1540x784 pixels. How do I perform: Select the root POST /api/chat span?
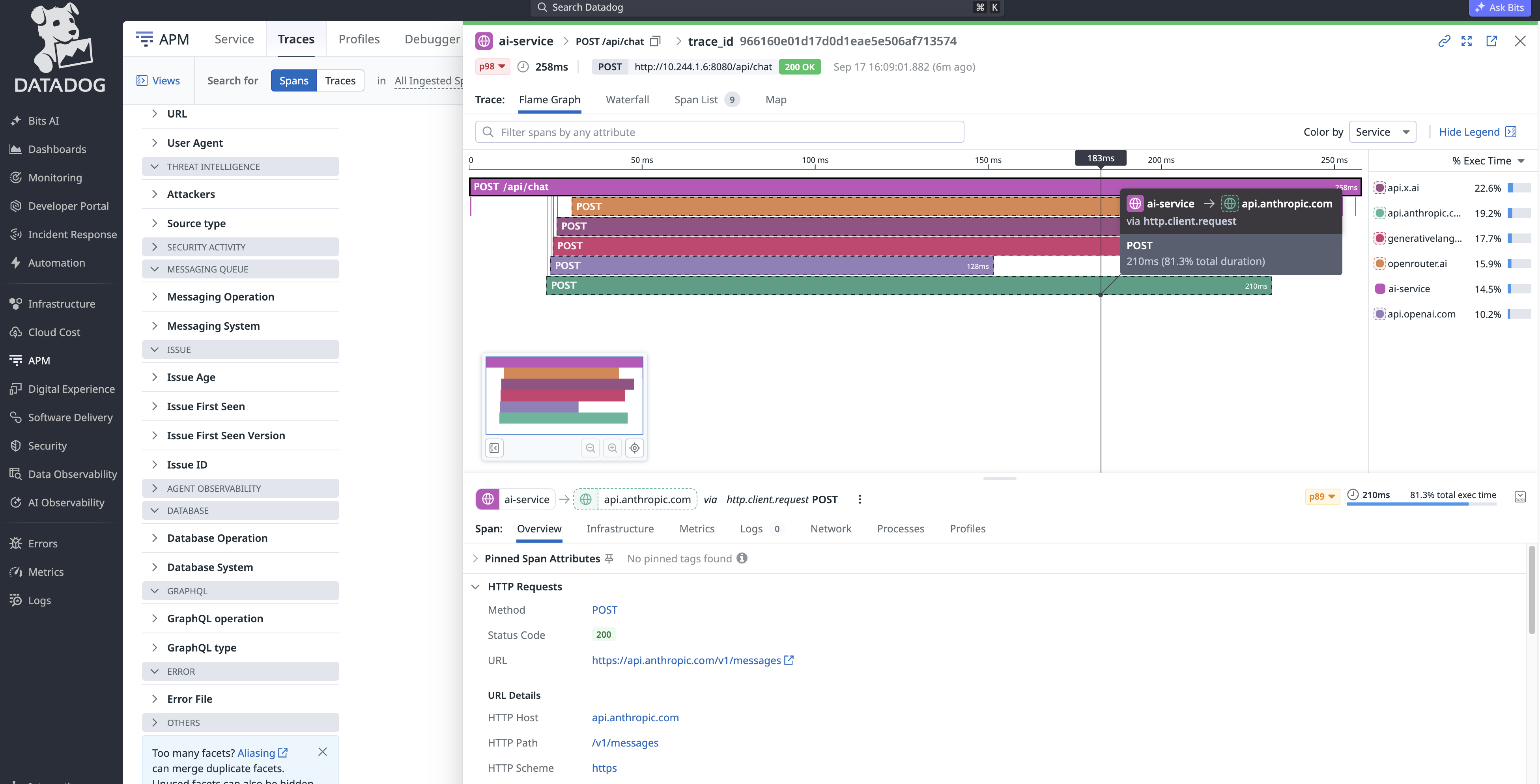pos(915,187)
